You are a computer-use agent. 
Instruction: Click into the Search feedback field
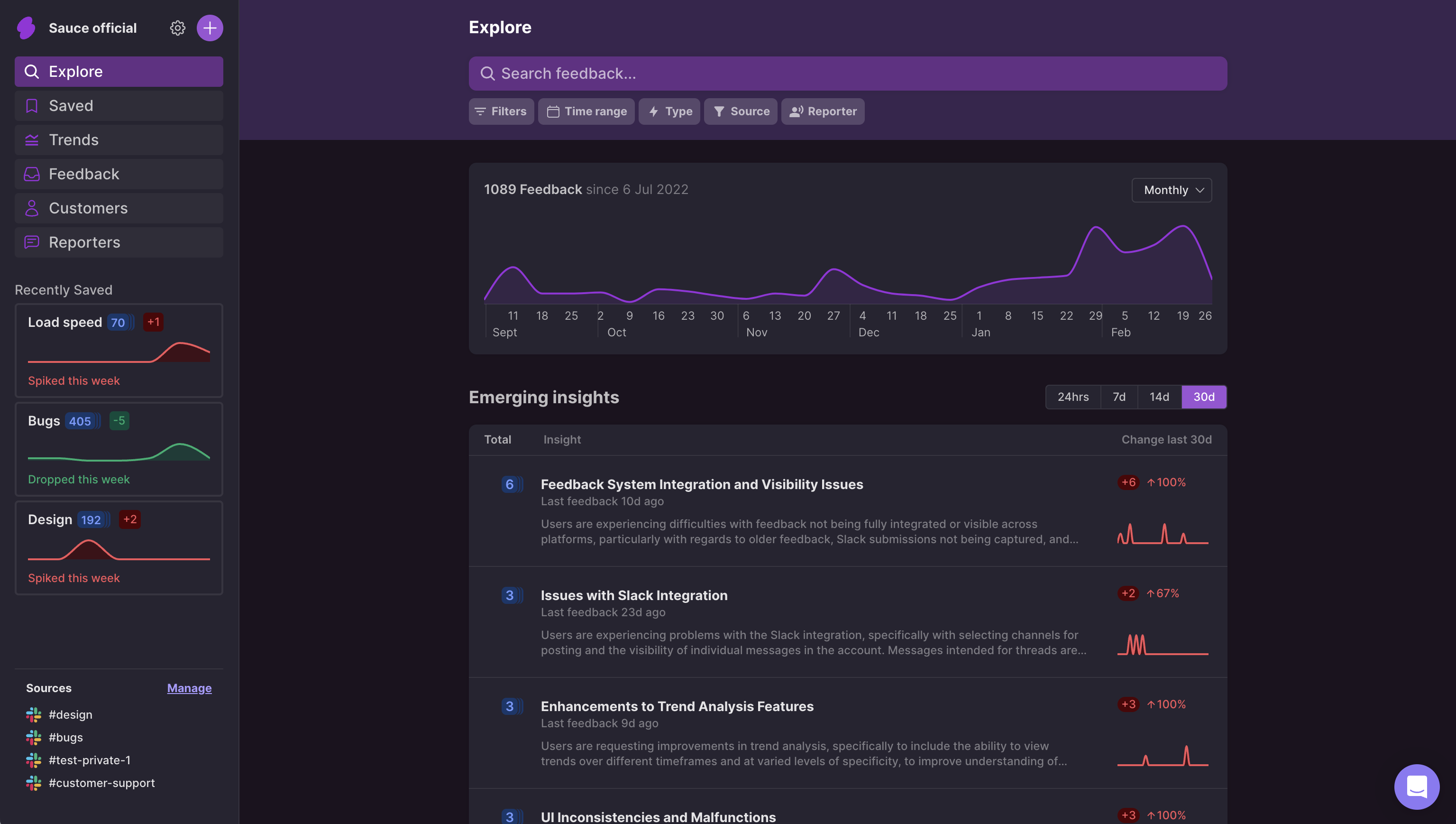(848, 74)
